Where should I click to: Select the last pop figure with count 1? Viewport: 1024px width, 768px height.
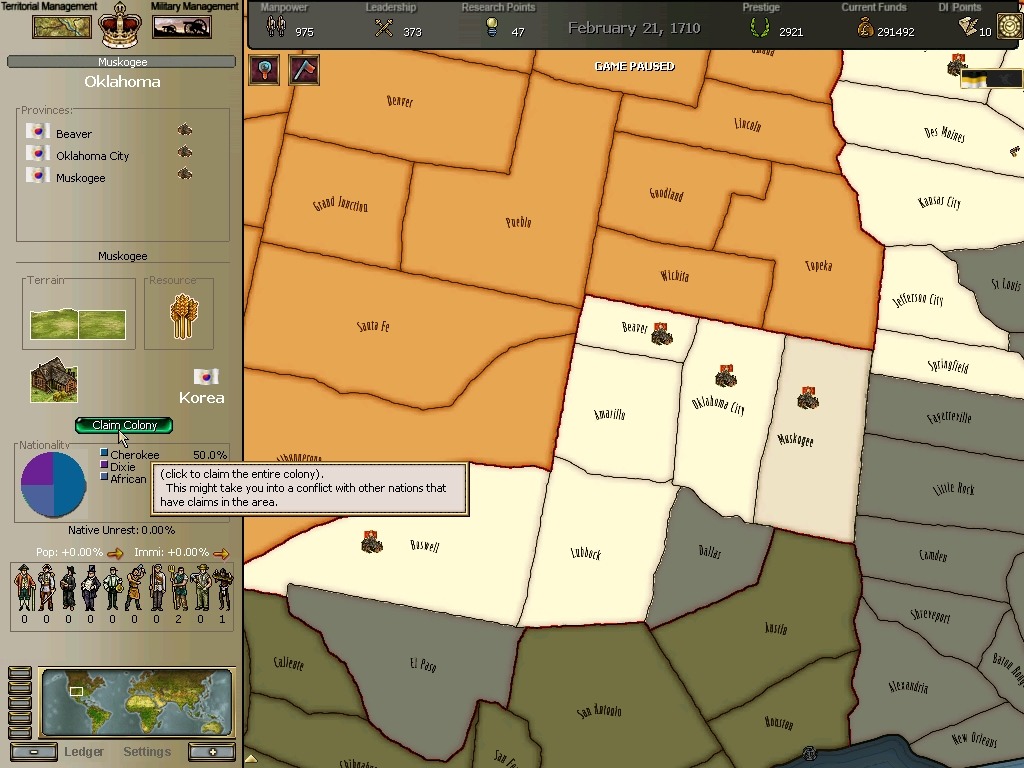222,588
